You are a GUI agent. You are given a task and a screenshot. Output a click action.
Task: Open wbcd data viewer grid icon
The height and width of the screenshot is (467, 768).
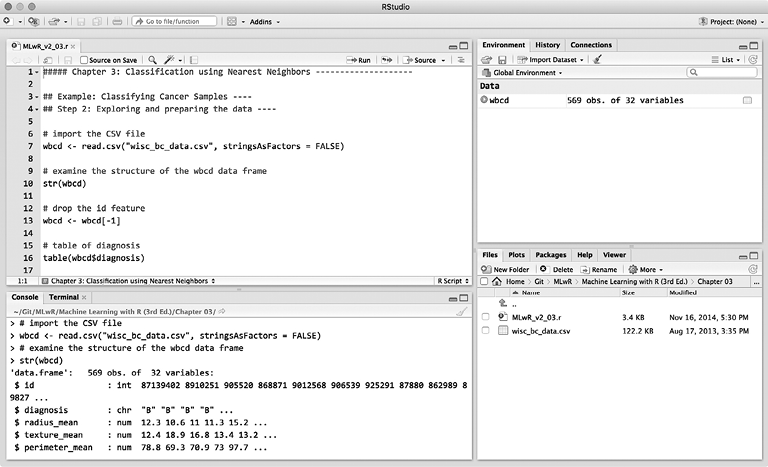(x=747, y=101)
